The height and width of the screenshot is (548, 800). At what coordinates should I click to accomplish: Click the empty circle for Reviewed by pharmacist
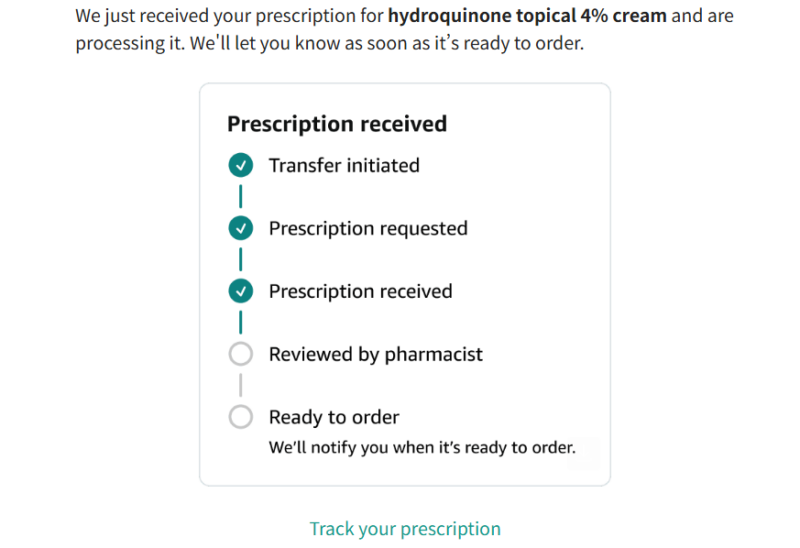point(240,354)
